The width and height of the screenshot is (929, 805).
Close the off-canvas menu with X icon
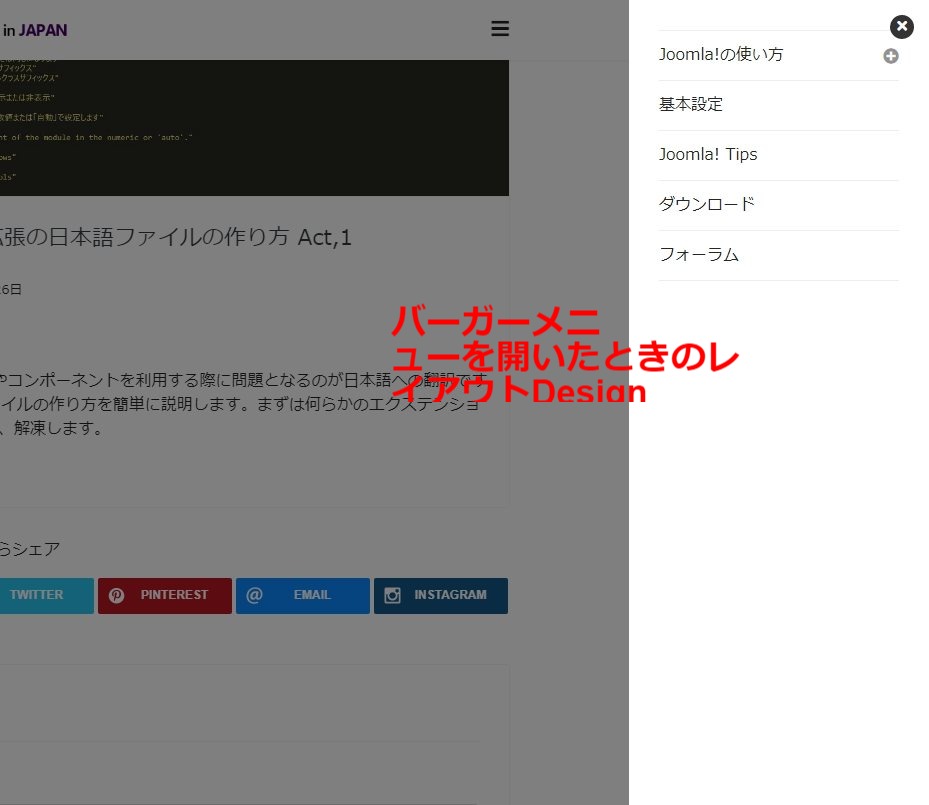901,27
